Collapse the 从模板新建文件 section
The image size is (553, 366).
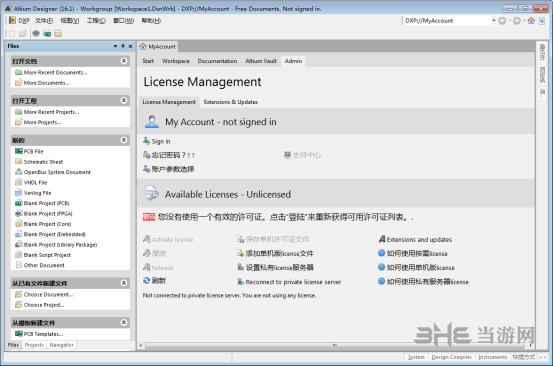coord(124,322)
